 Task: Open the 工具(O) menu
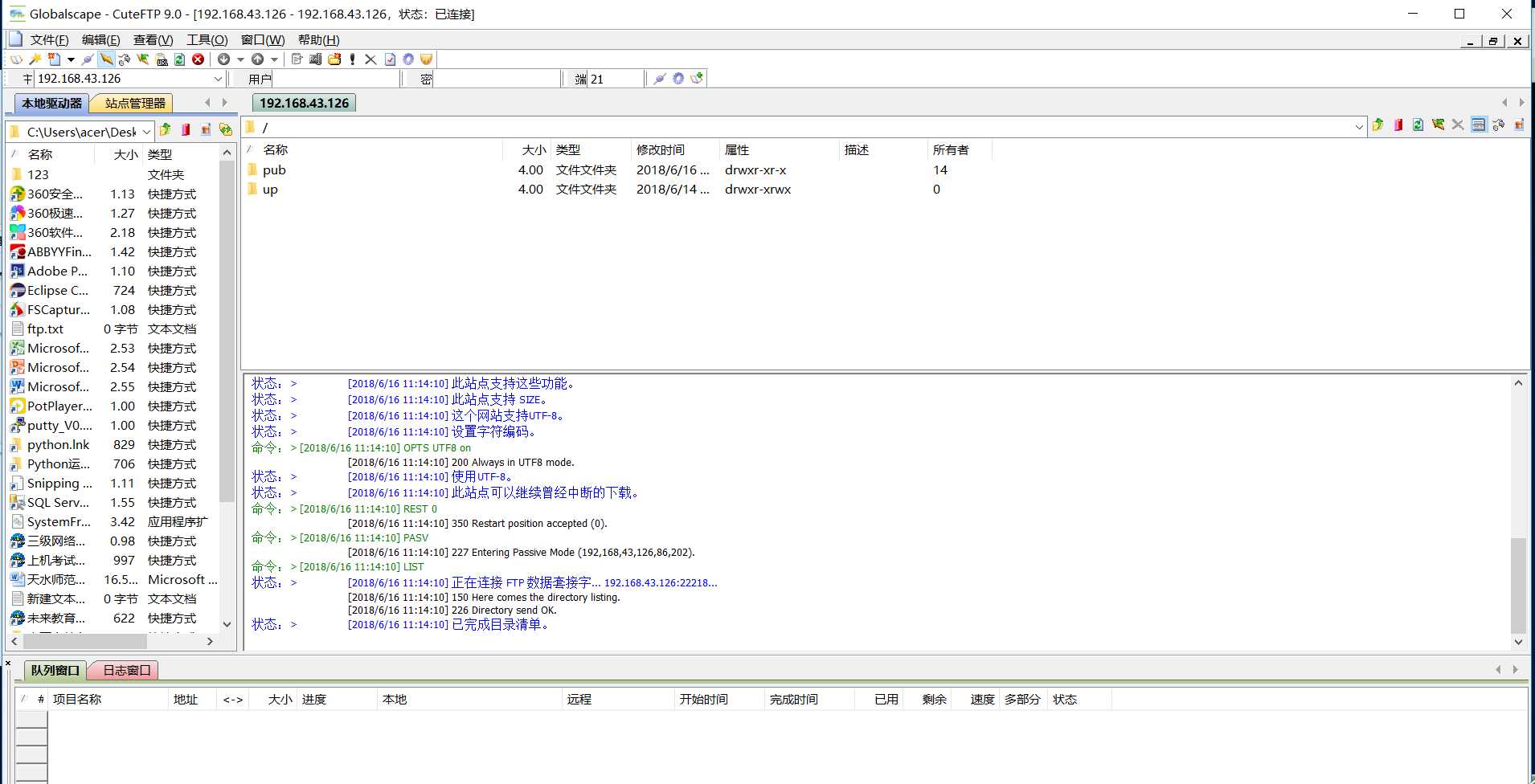point(207,40)
